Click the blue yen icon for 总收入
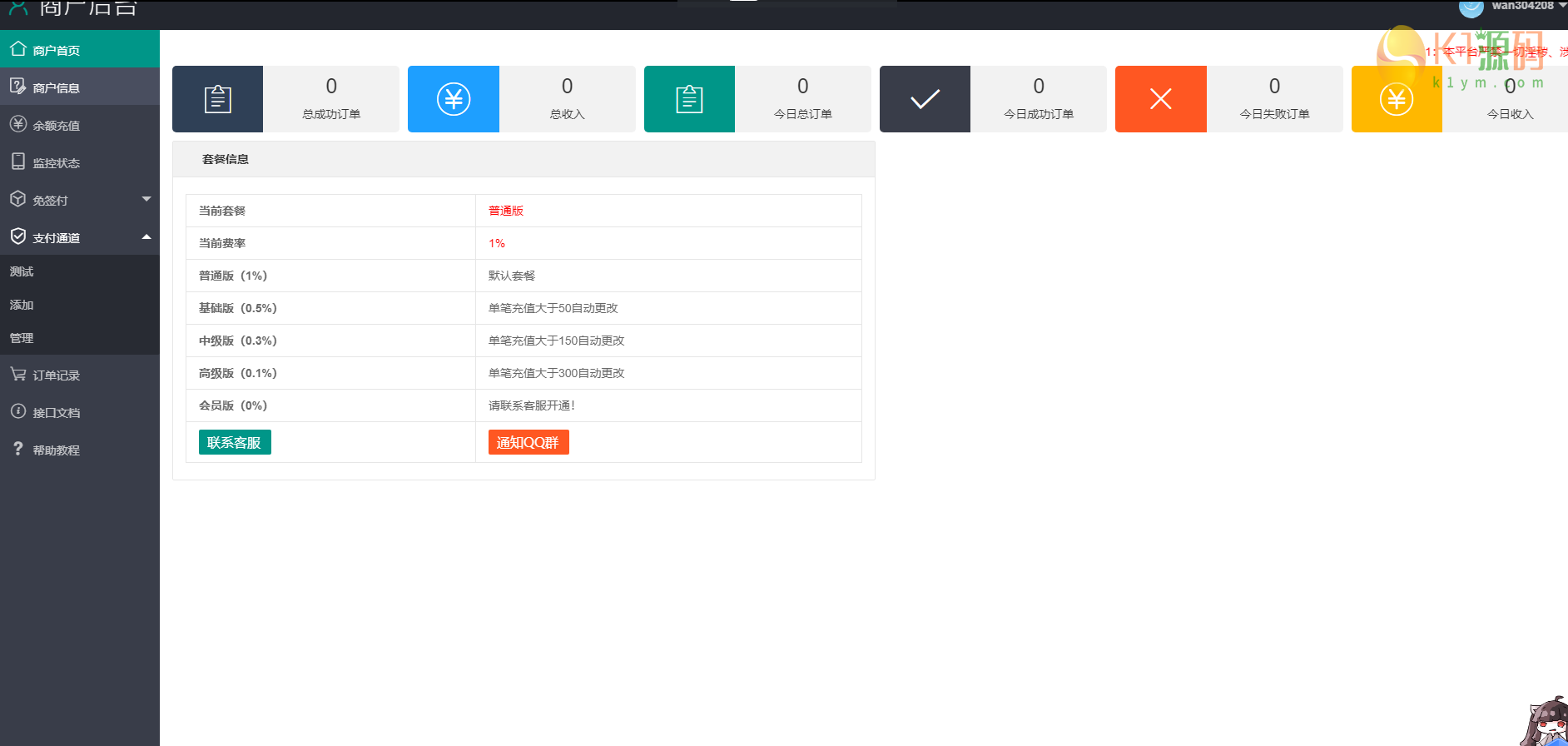This screenshot has height=746, width=1568. 454,99
